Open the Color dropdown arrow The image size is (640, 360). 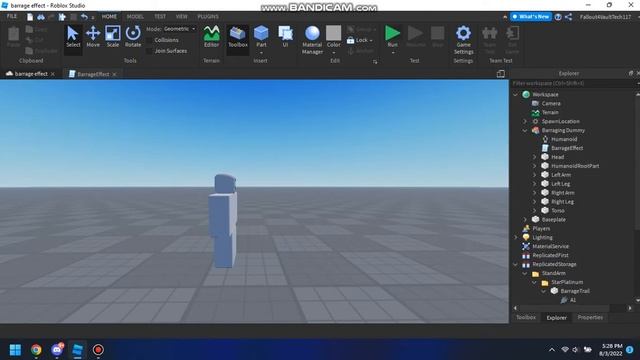click(333, 52)
